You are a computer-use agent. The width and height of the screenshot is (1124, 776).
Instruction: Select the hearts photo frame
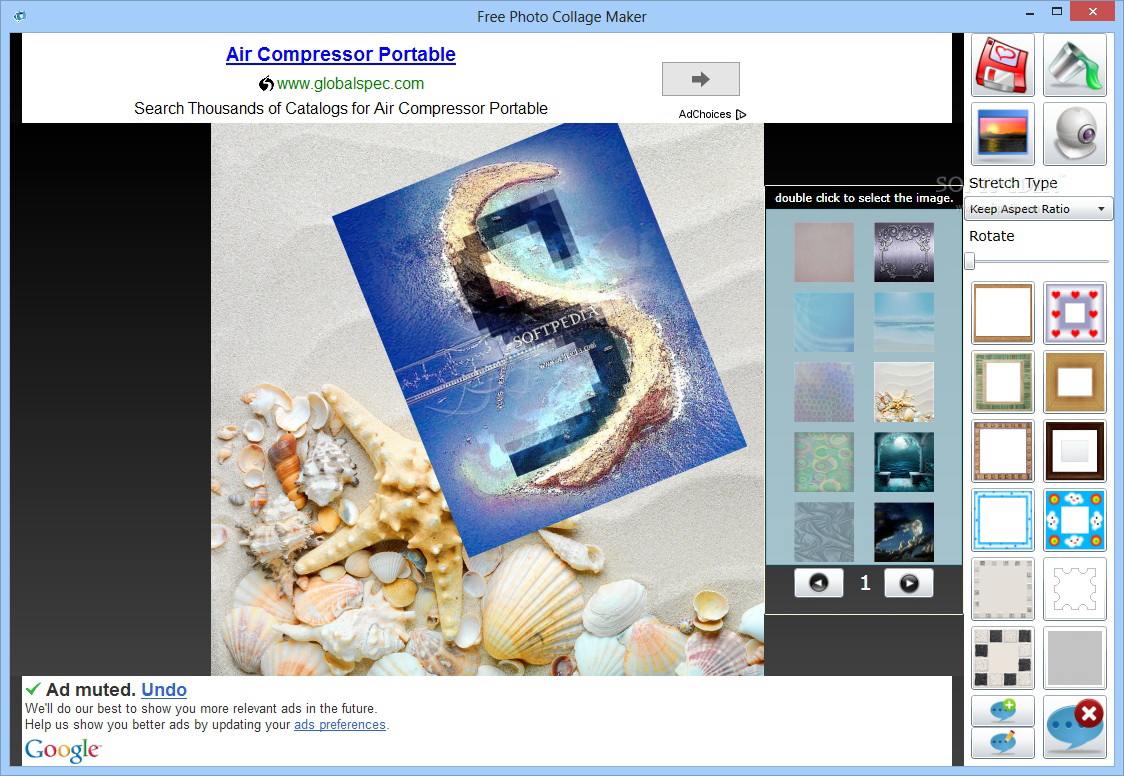point(1075,312)
